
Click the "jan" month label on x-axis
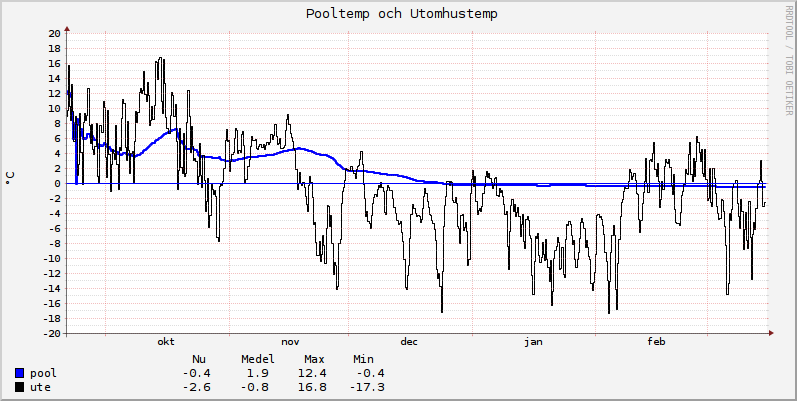[x=533, y=342]
